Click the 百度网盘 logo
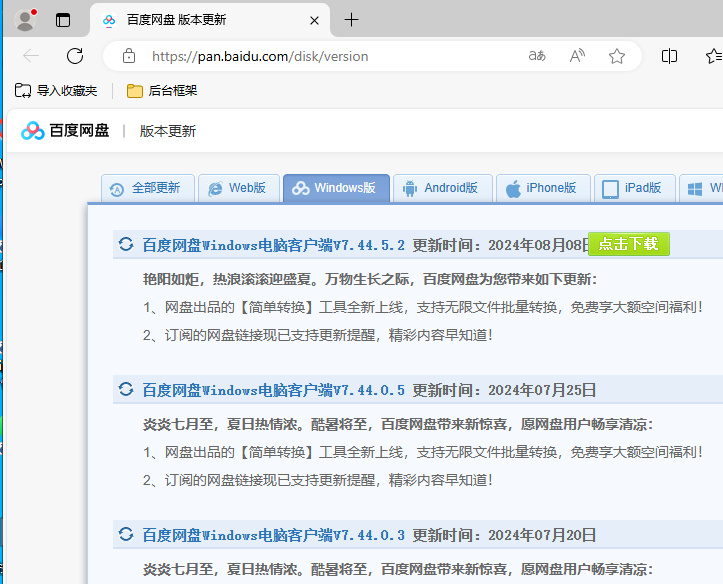 [x=65, y=131]
